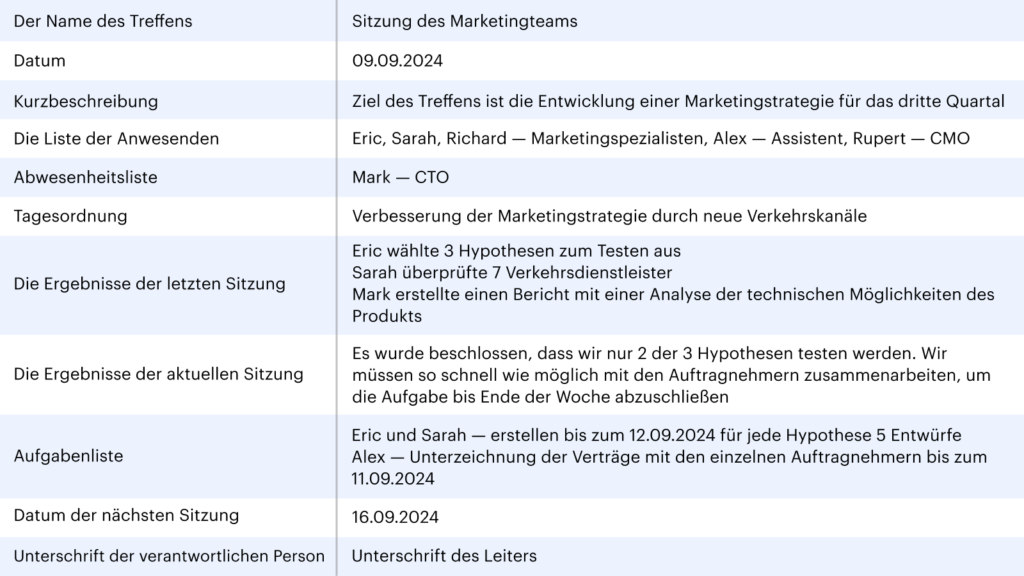Click 'Die Ergebnisse der letzten Sitzung' label

click(x=150, y=284)
